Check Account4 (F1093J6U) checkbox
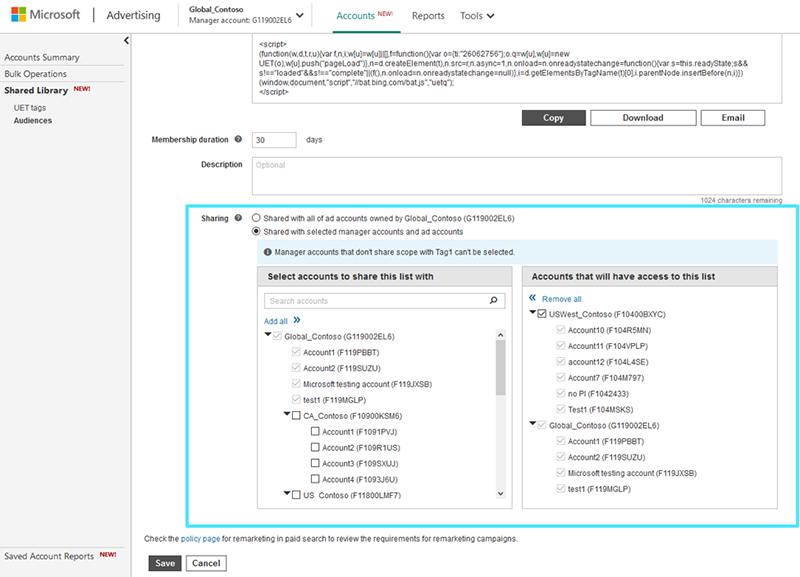The width and height of the screenshot is (800, 577). [x=315, y=479]
